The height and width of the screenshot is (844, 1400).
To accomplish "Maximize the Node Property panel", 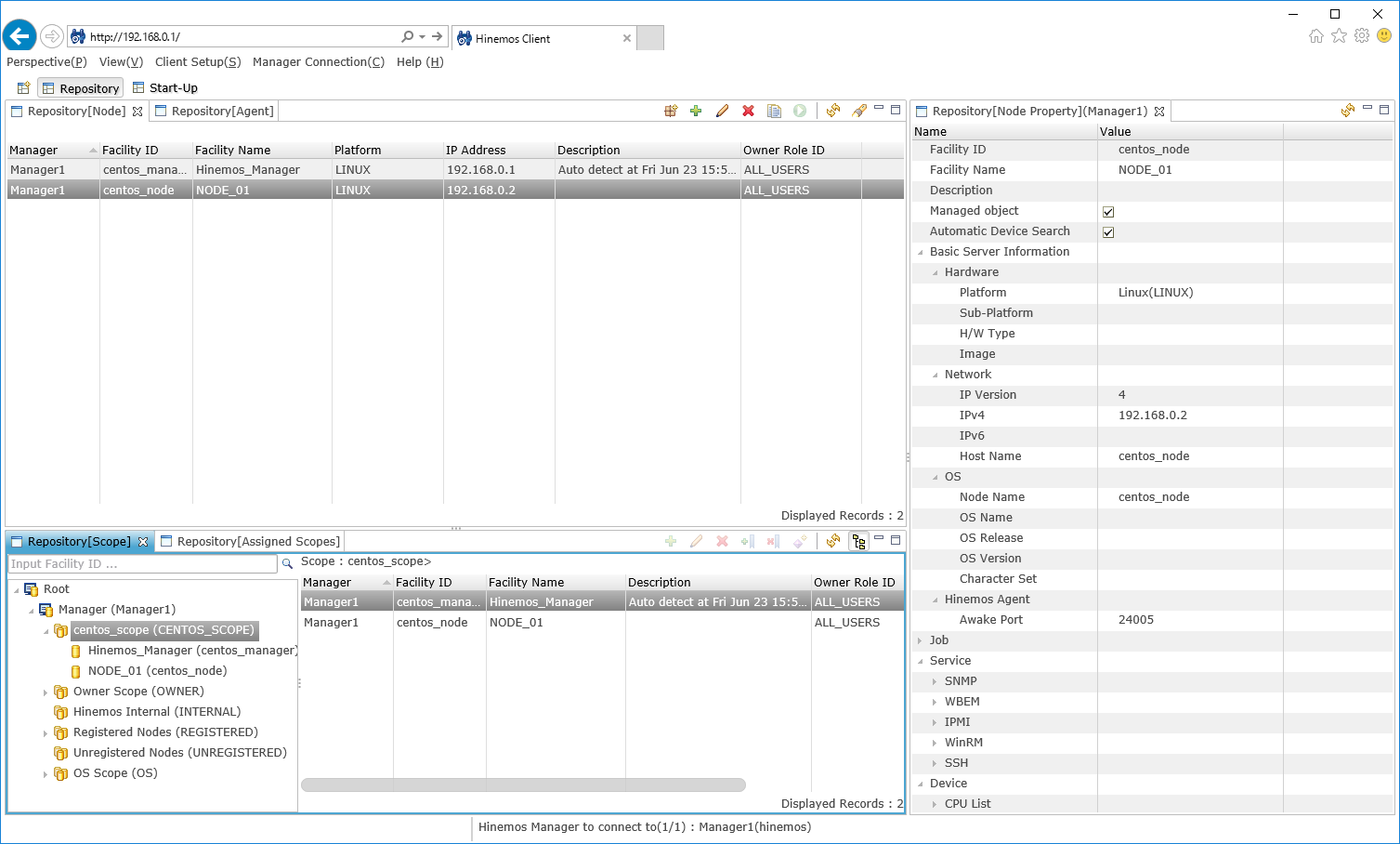I will tap(1384, 110).
